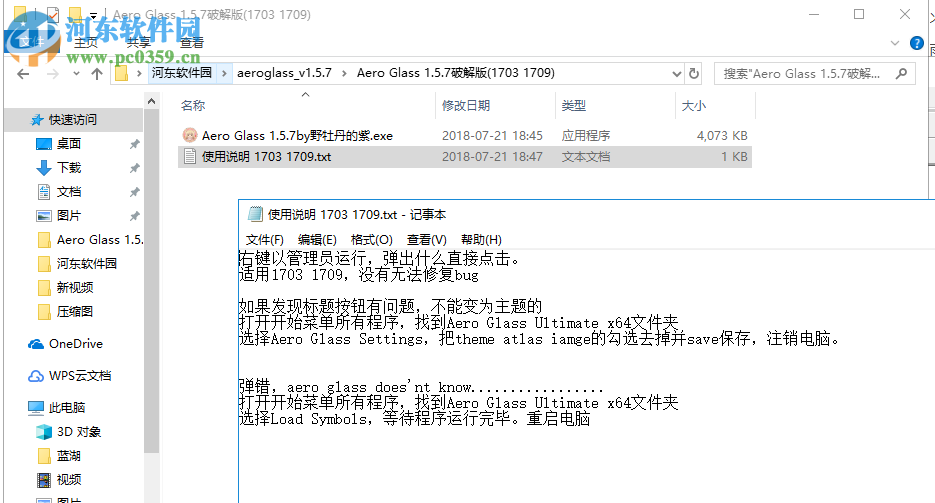Viewport: 935px width, 503px height.
Task: Click the 3D 对象 cube icon
Action: tap(44, 432)
